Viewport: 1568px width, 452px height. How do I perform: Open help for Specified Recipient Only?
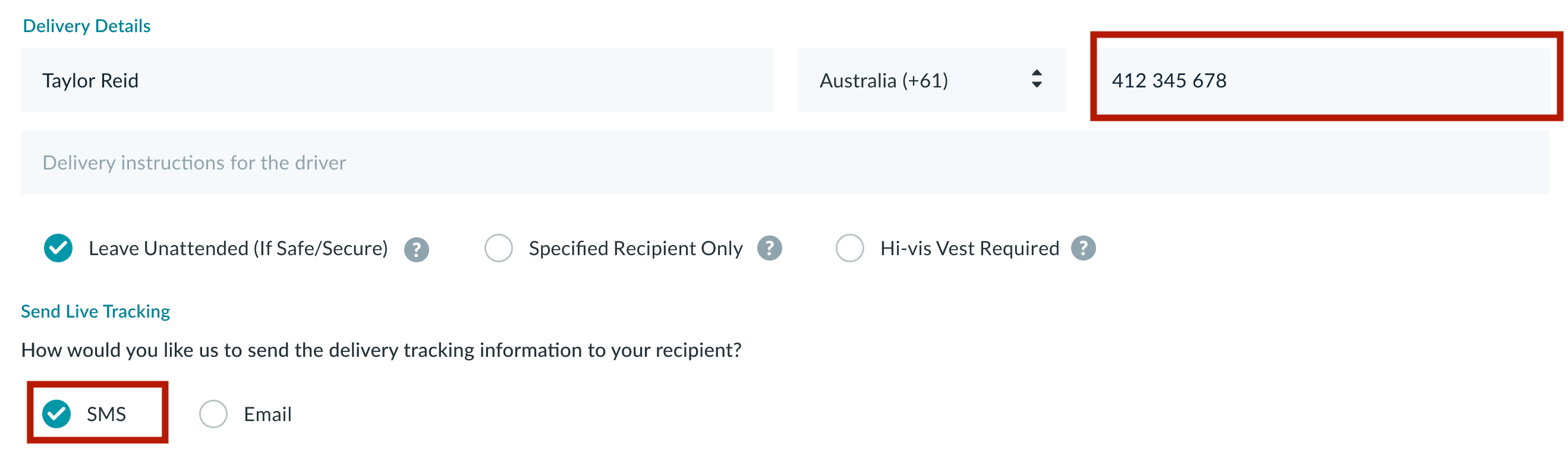click(x=769, y=248)
